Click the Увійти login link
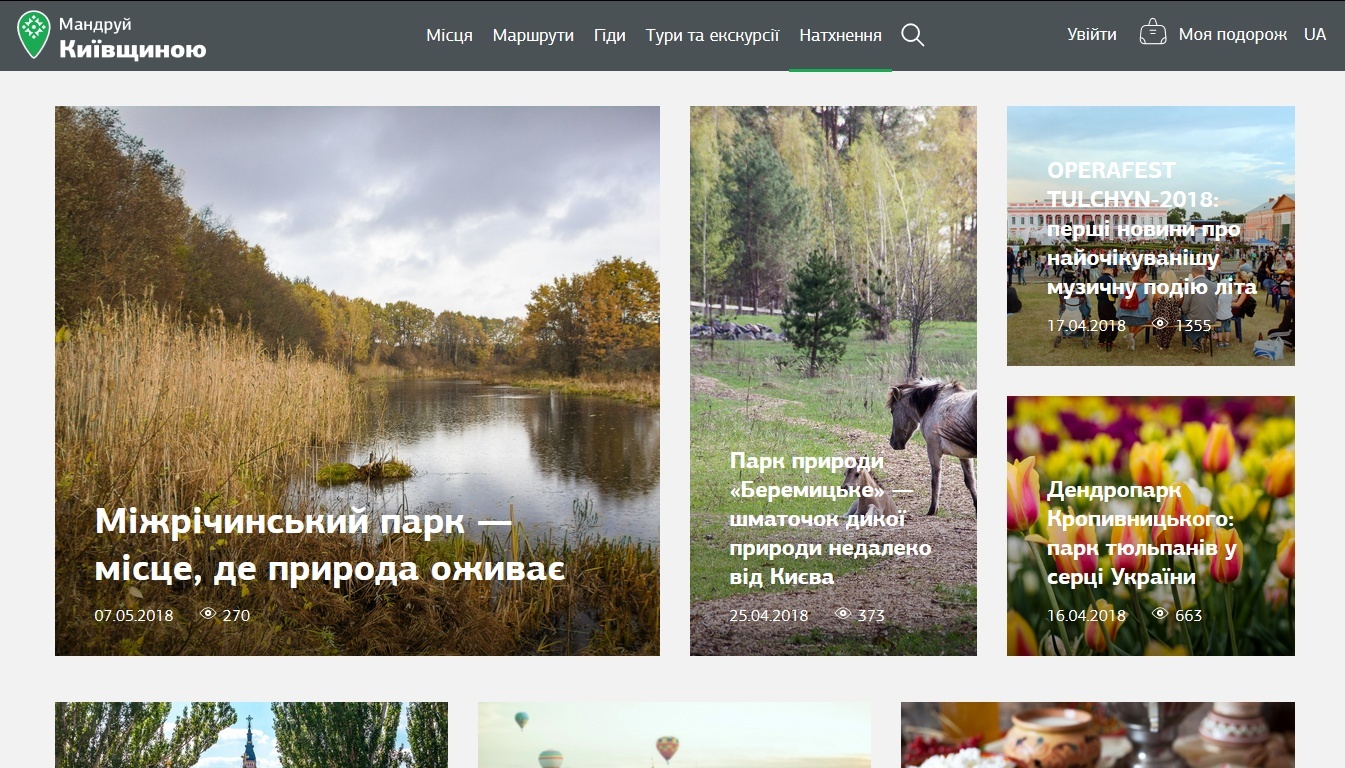 point(1092,35)
